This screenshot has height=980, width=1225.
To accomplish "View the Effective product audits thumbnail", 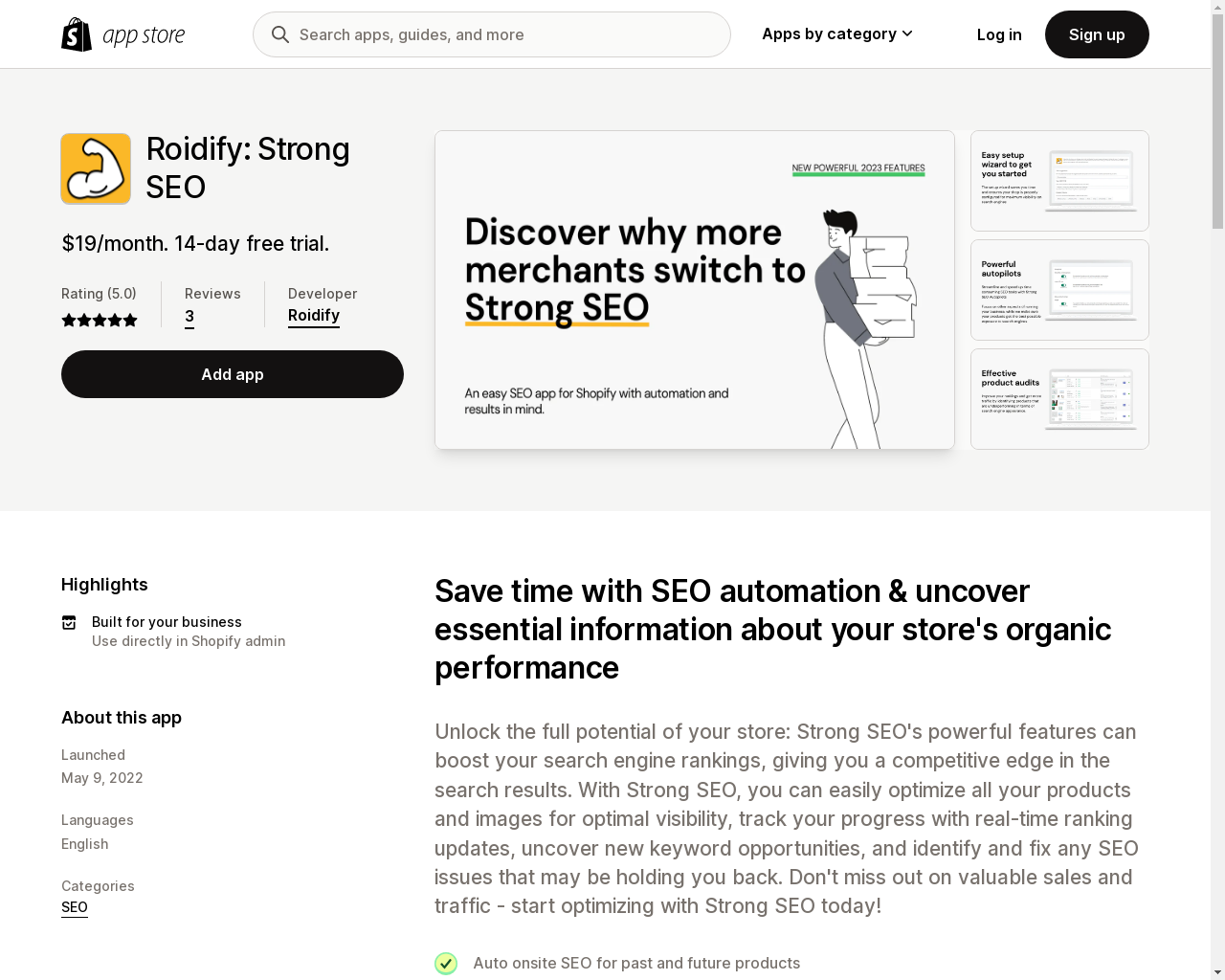I will click(1059, 399).
